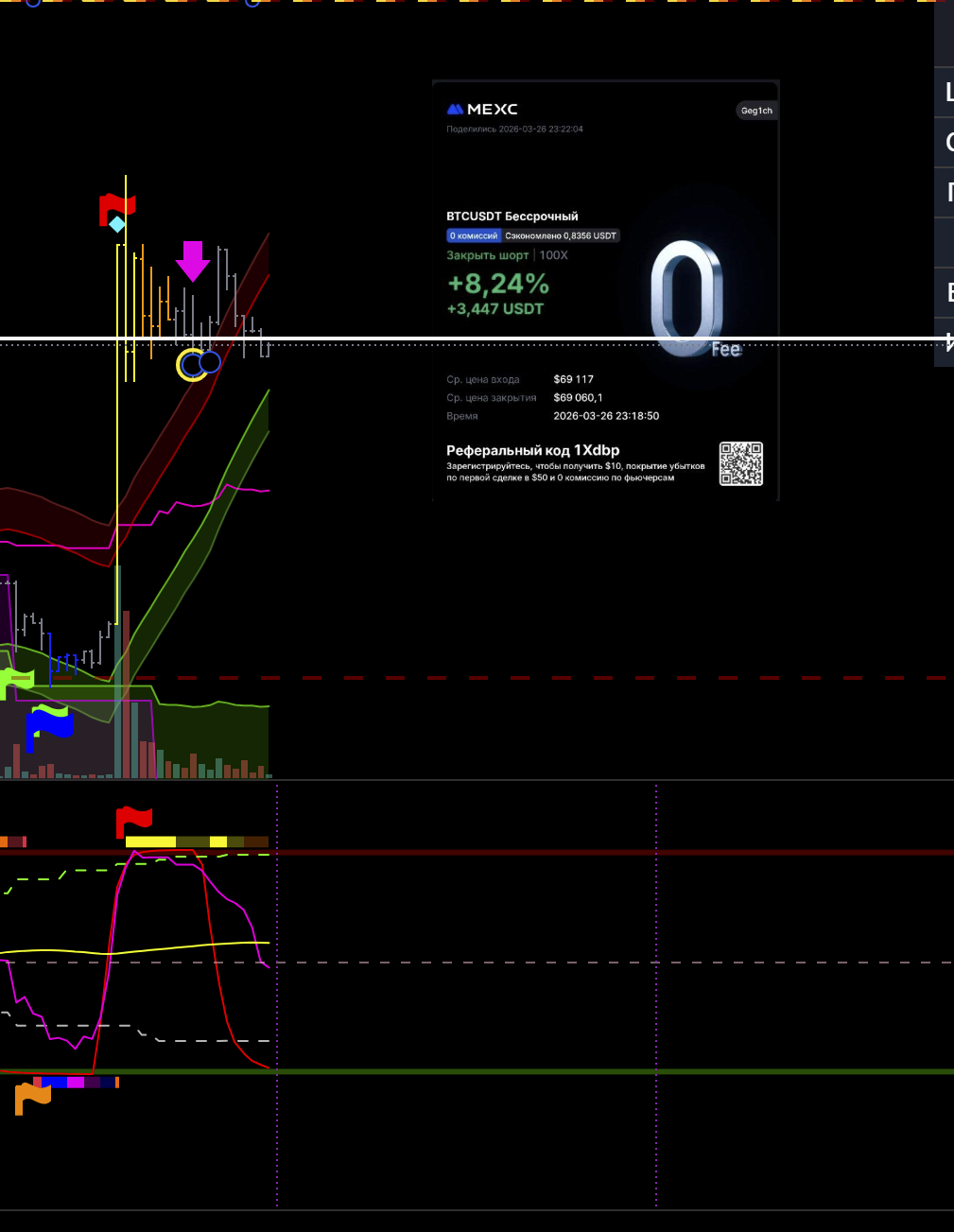
Task: Click the QR code on the MEXC card
Action: (740, 463)
